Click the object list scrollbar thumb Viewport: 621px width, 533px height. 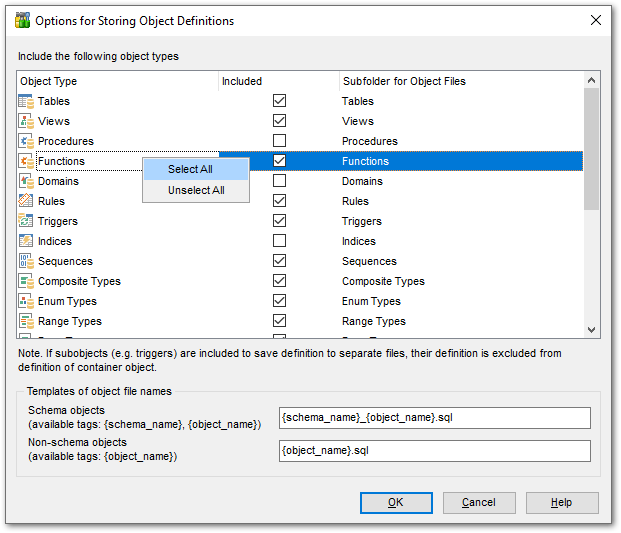(x=591, y=149)
